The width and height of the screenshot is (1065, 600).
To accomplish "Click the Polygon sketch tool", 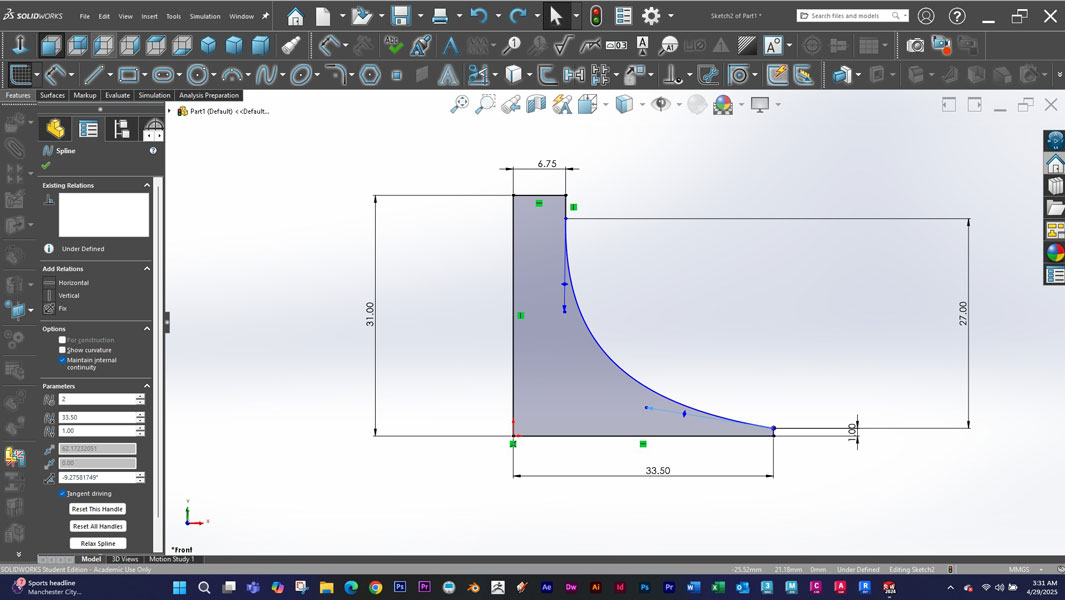I will tap(370, 75).
